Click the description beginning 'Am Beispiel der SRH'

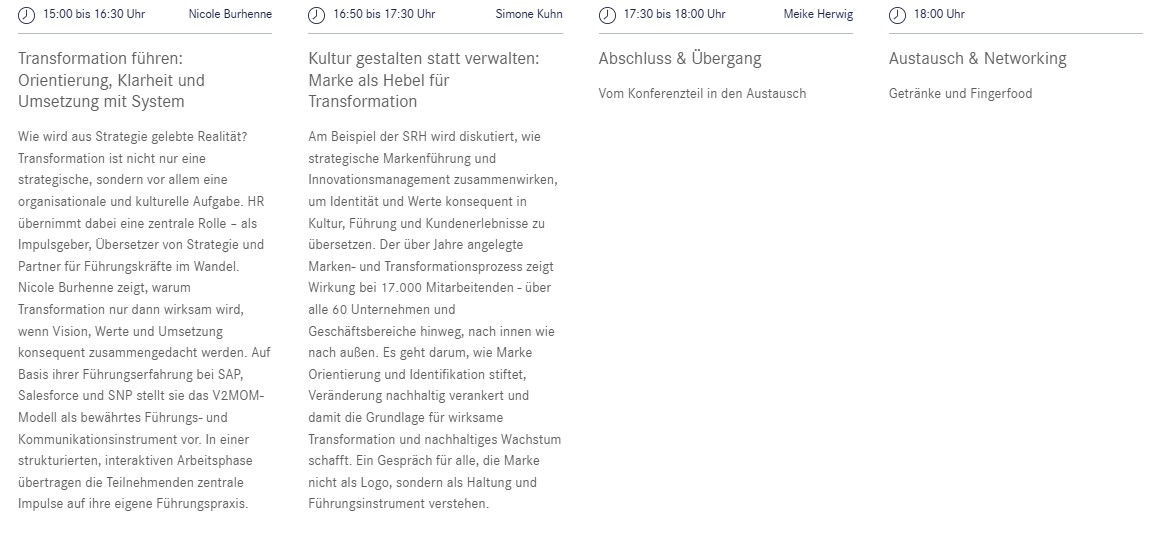434,320
